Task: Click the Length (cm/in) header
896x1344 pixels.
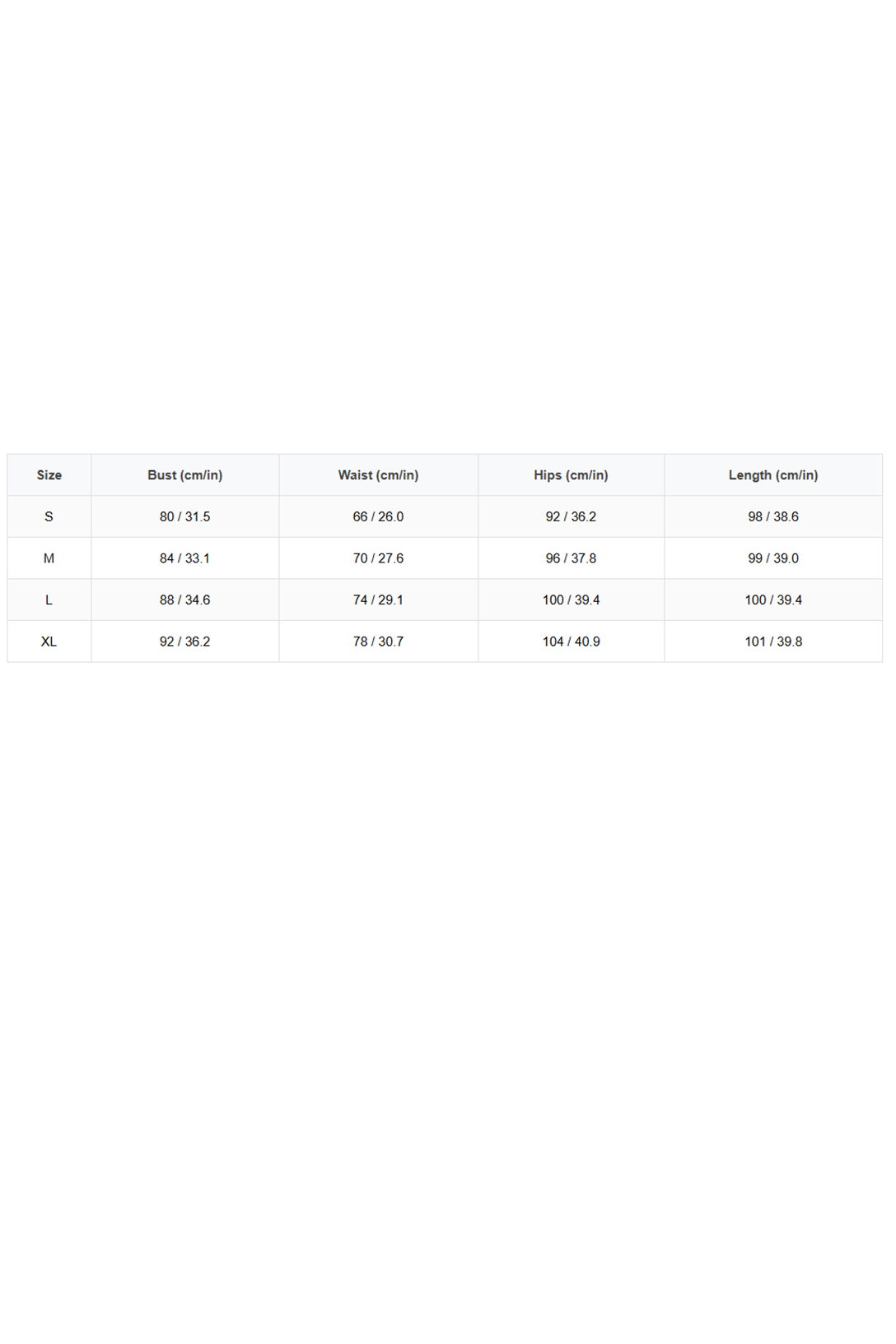Action: (773, 475)
